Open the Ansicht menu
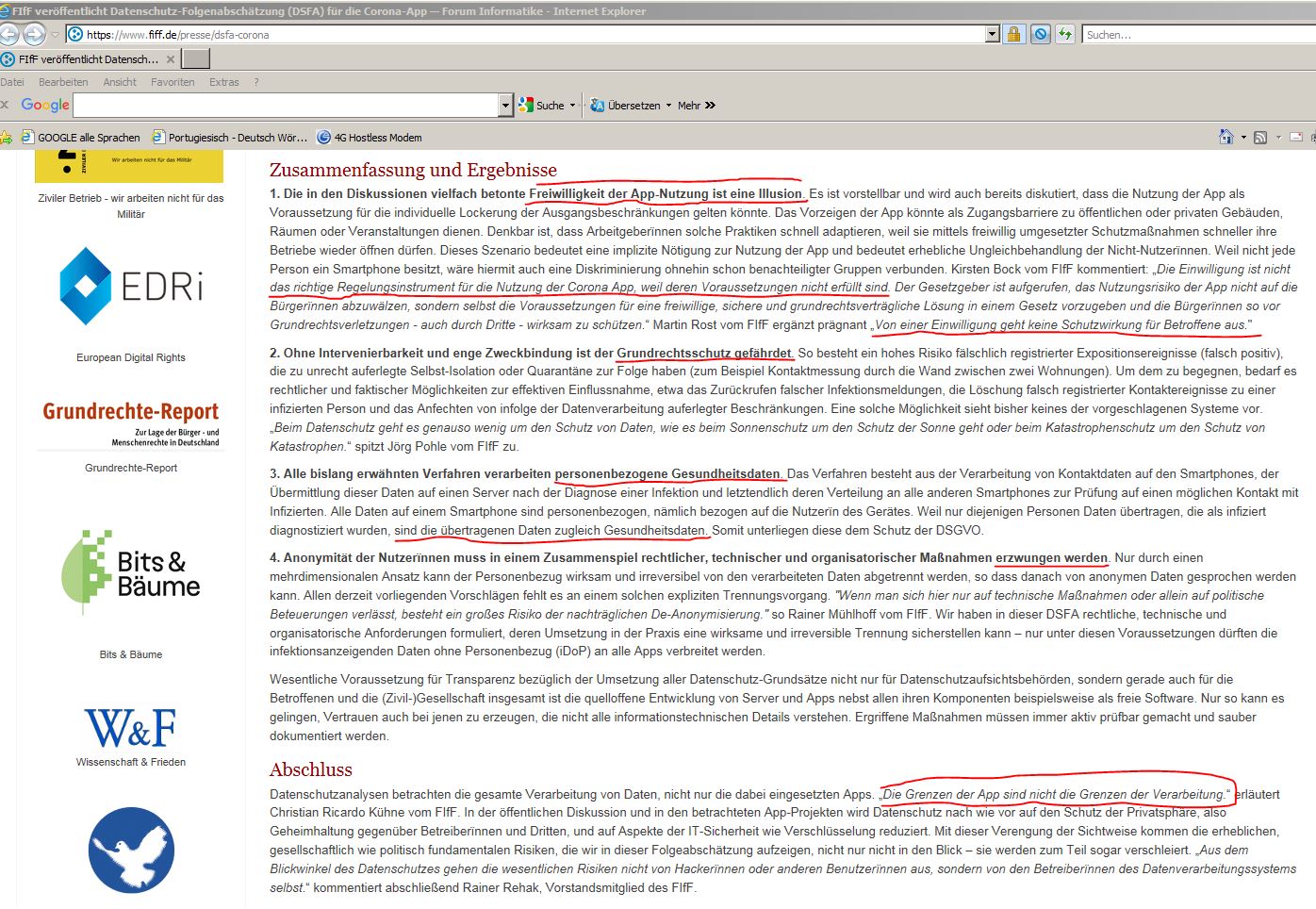The image size is (1316, 909). pyautogui.click(x=120, y=82)
